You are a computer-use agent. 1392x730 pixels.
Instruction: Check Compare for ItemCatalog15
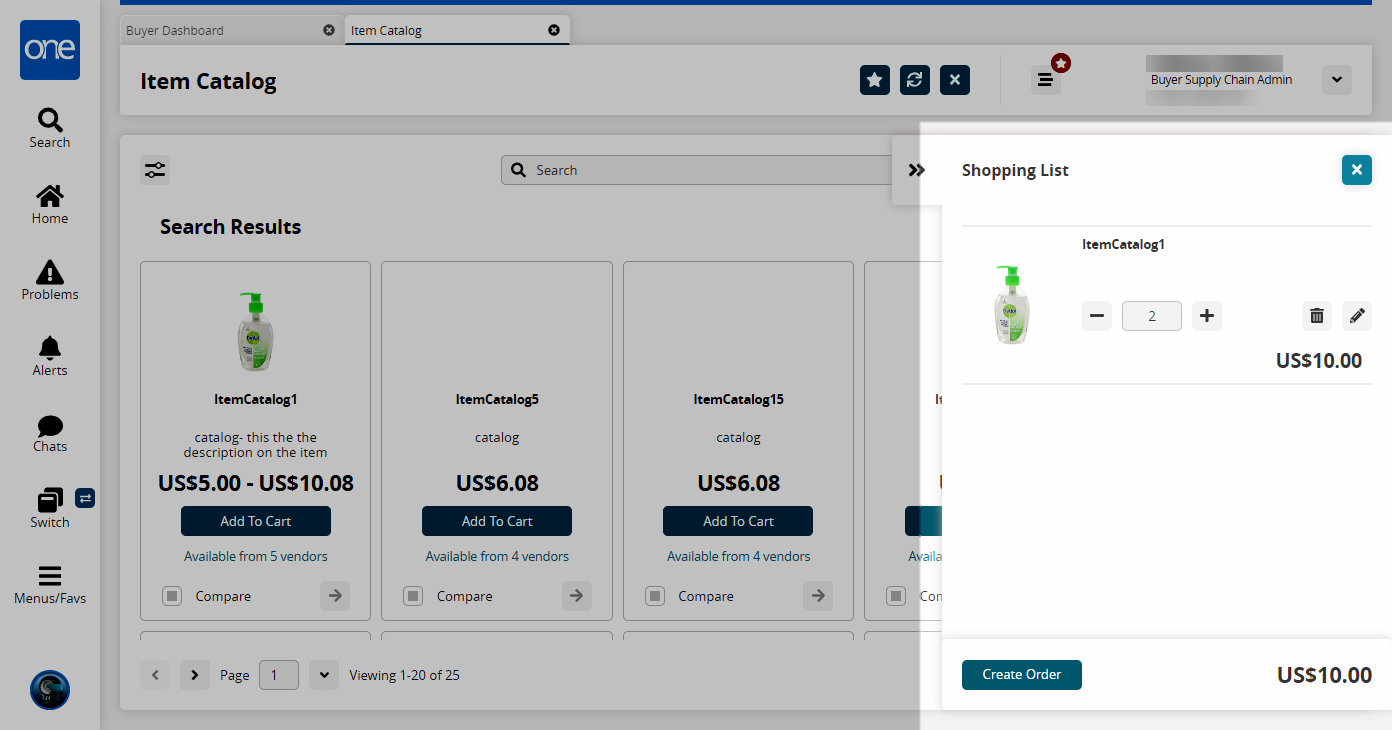pos(655,596)
